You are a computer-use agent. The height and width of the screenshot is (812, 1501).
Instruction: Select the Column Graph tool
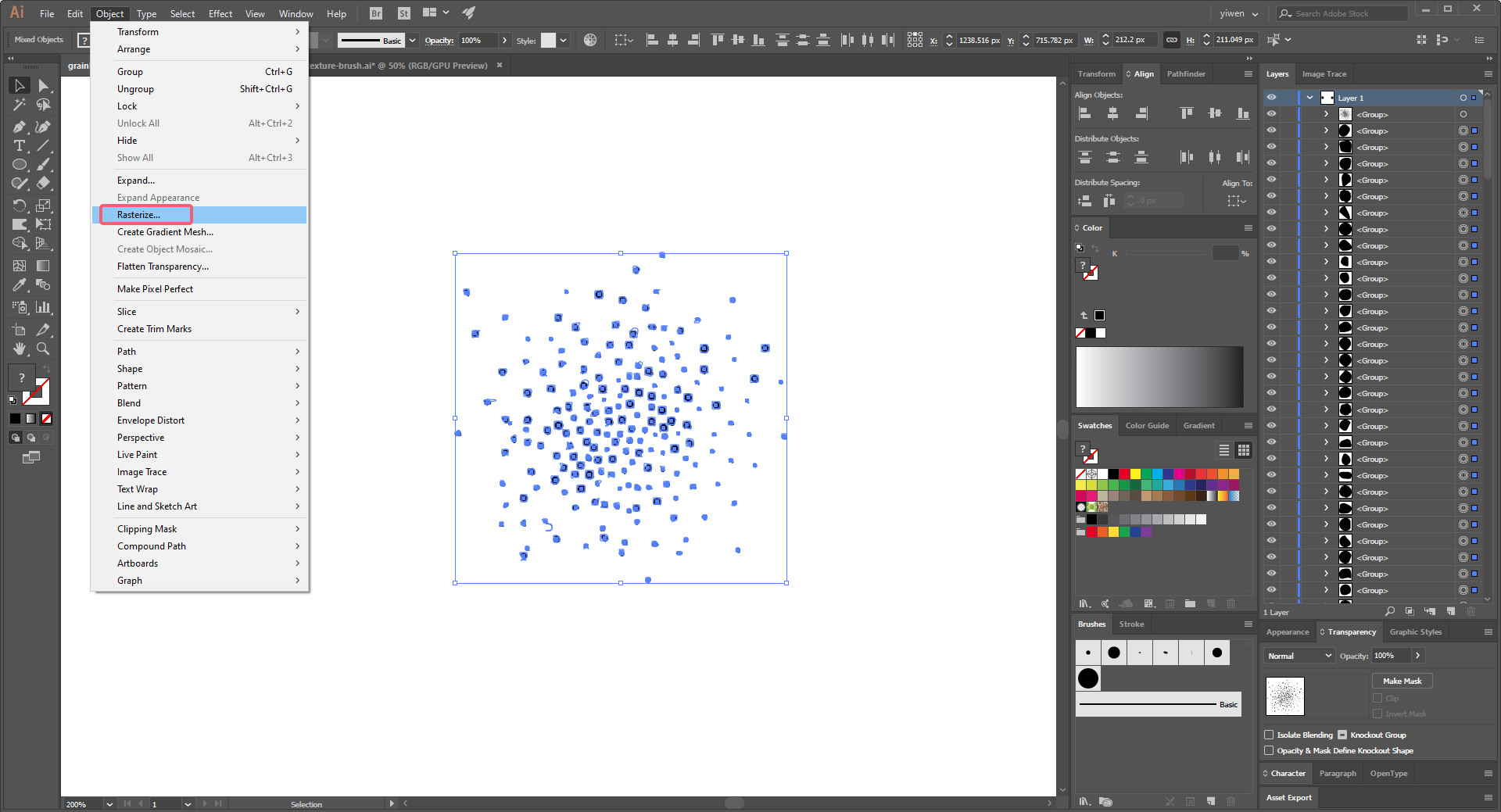(44, 307)
